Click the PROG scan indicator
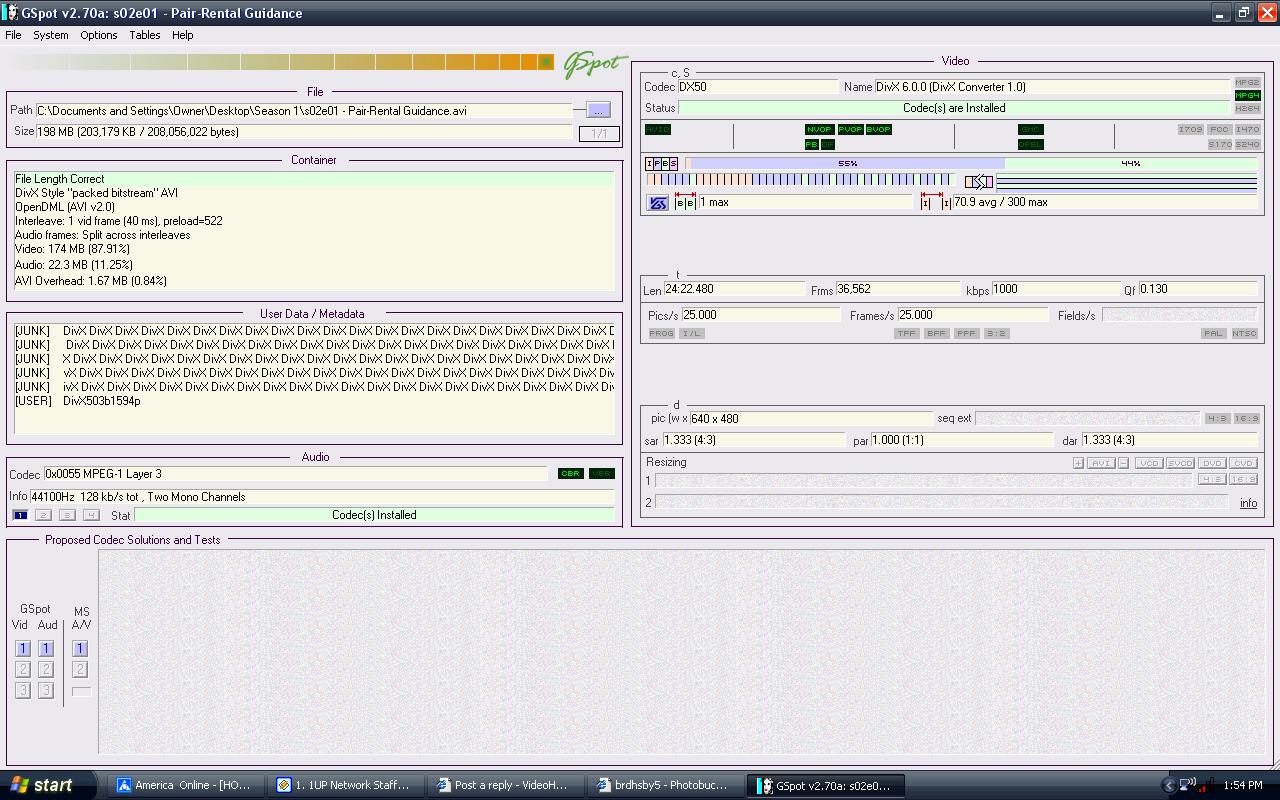Image resolution: width=1280 pixels, height=800 pixels. (x=662, y=334)
